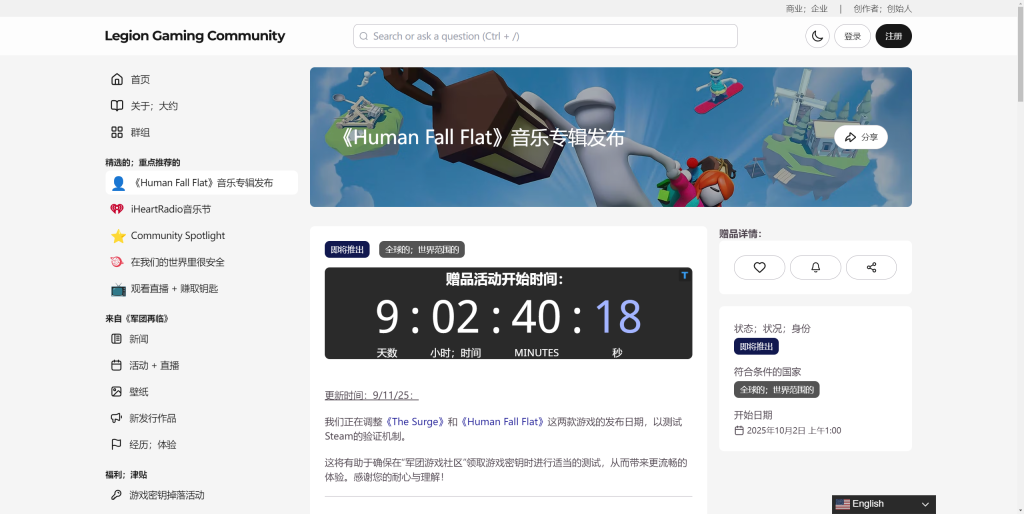The height and width of the screenshot is (514, 1024).
Task: Click the US flag in the language selector
Action: (842, 504)
